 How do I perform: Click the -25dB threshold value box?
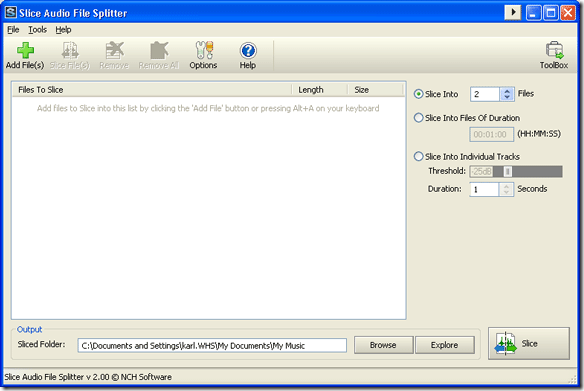click(x=481, y=171)
